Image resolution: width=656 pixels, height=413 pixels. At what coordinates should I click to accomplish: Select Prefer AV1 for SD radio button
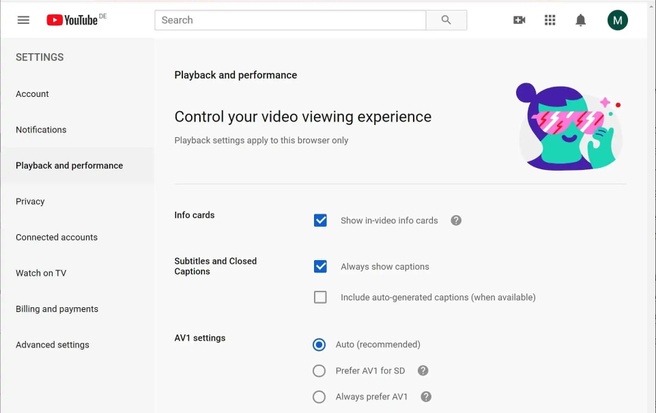319,371
